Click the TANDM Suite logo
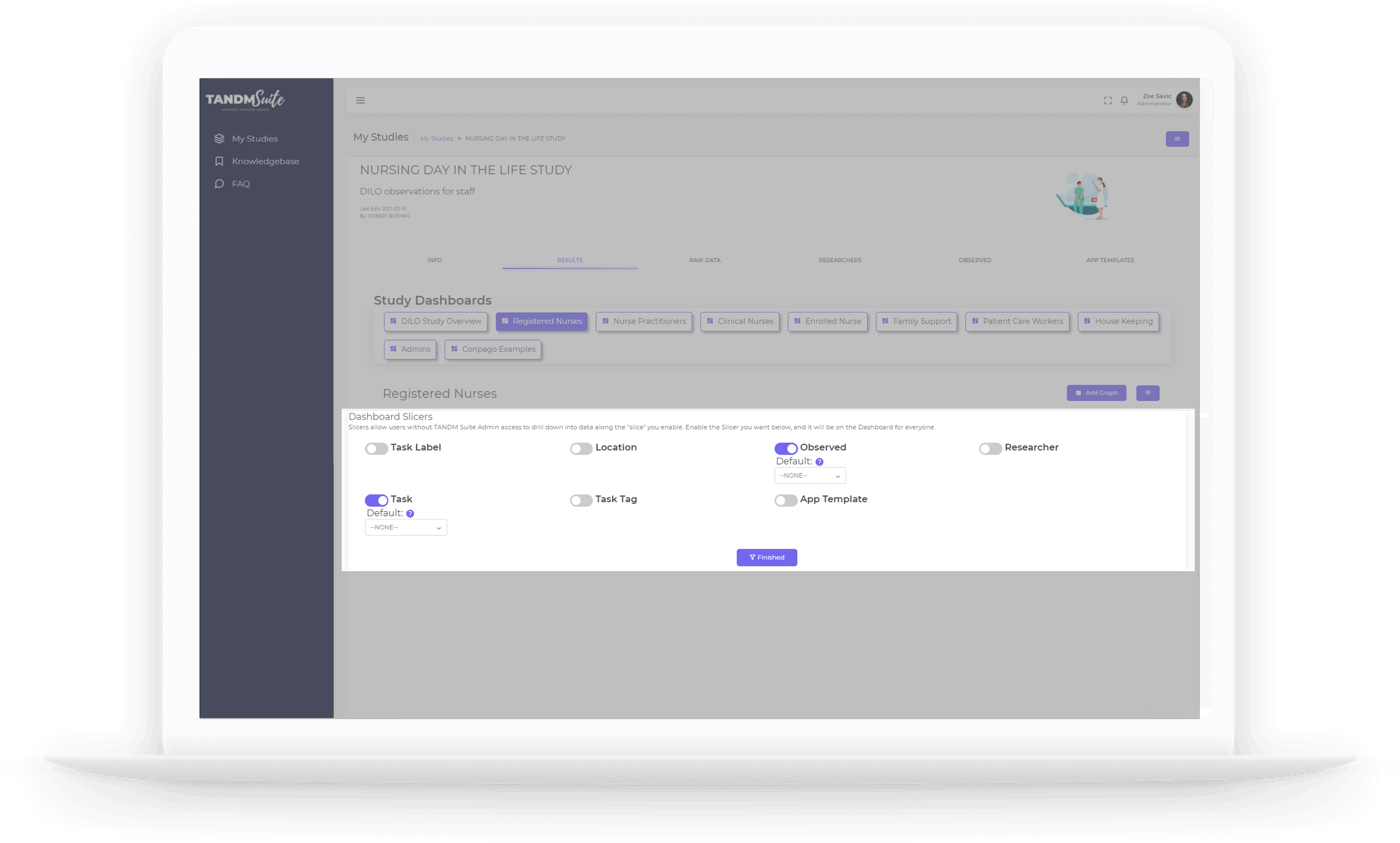This screenshot has height=843, width=1400. pos(244,100)
